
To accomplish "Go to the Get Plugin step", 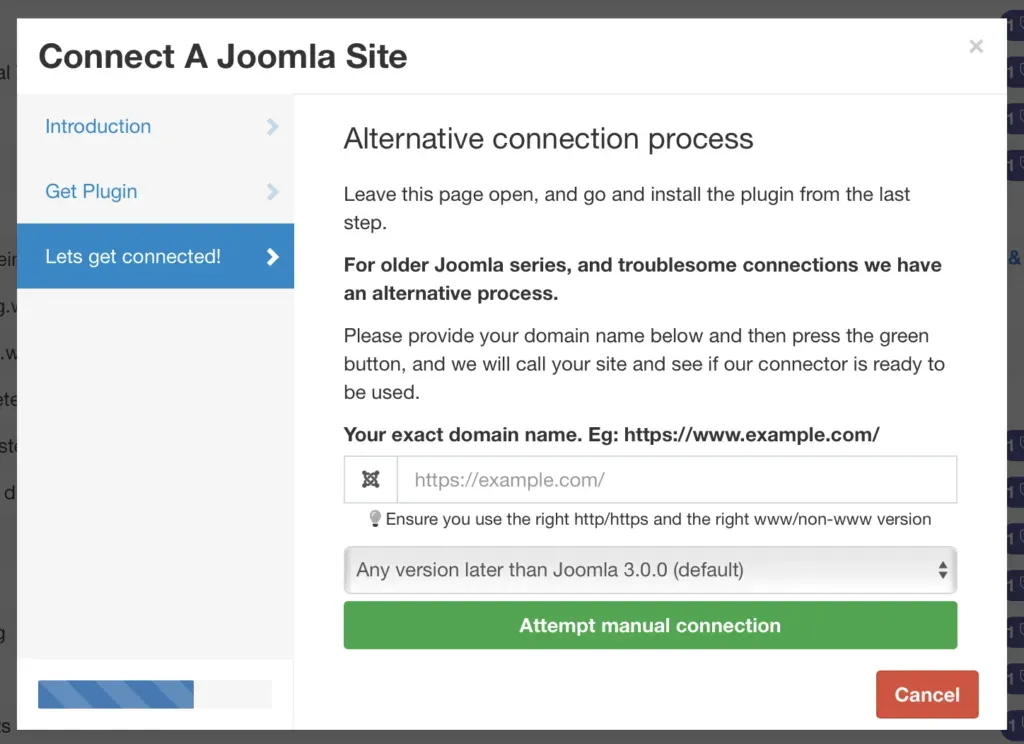I will [x=93, y=192].
